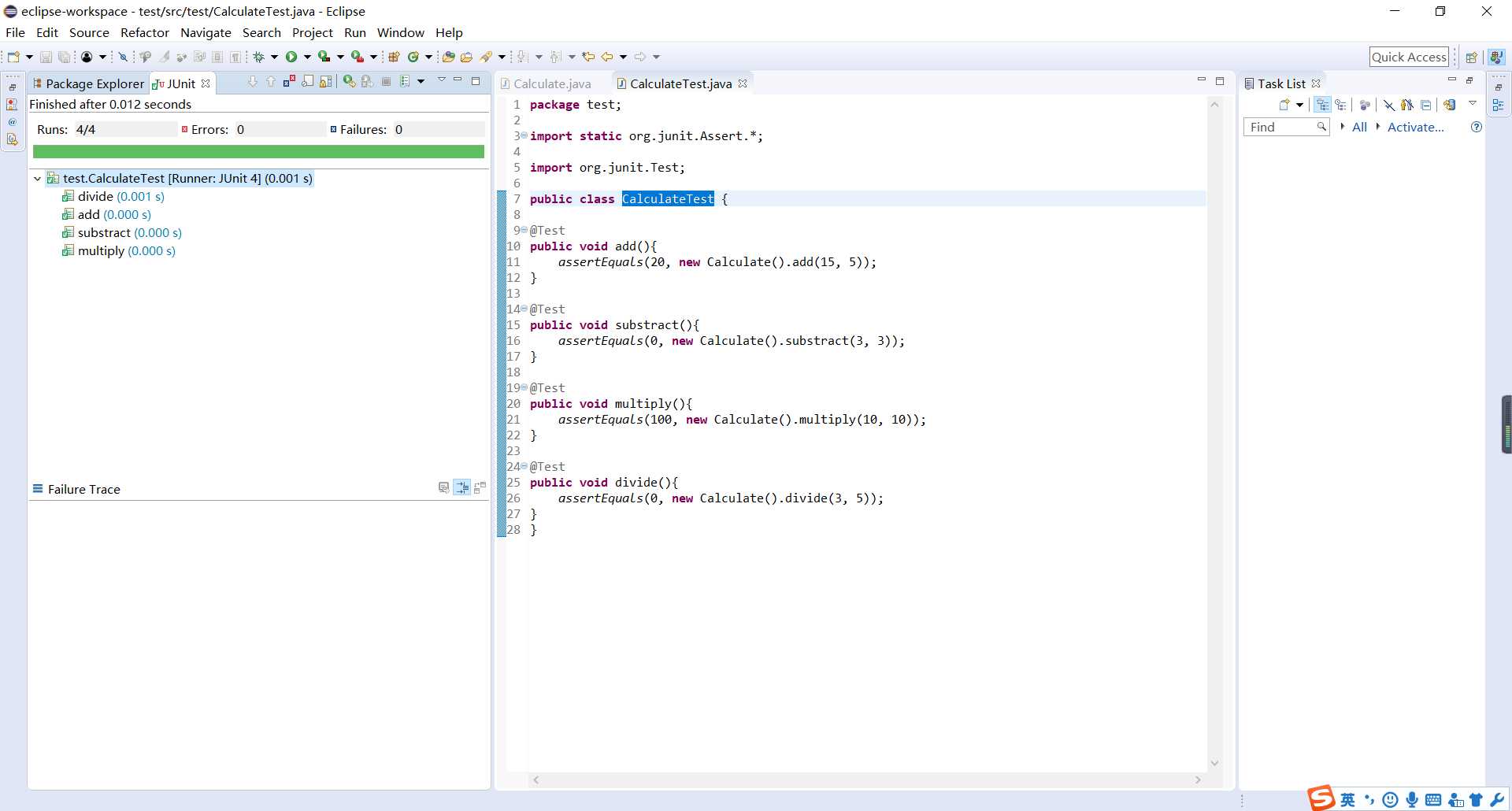This screenshot has width=1512, height=811.
Task: Open the Source menu
Action: [x=89, y=32]
